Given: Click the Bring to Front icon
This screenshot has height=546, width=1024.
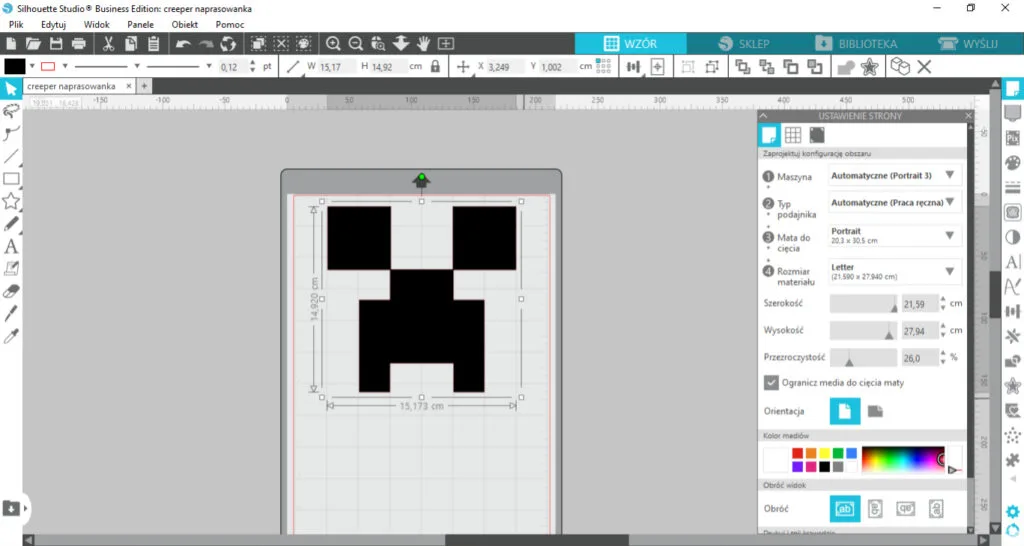Looking at the screenshot, I should pos(743,67).
